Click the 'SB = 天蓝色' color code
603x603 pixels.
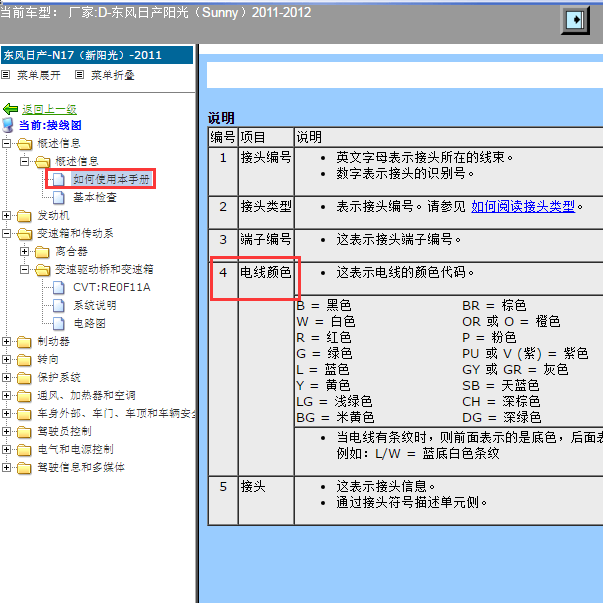[501, 385]
